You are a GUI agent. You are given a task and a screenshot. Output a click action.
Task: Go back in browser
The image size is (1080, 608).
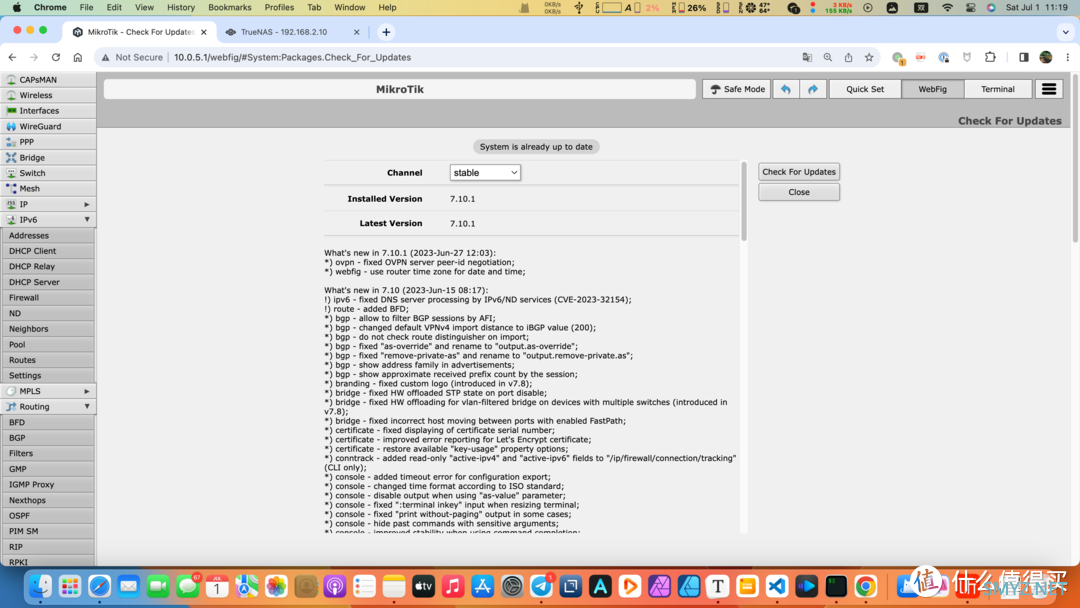coord(12,57)
